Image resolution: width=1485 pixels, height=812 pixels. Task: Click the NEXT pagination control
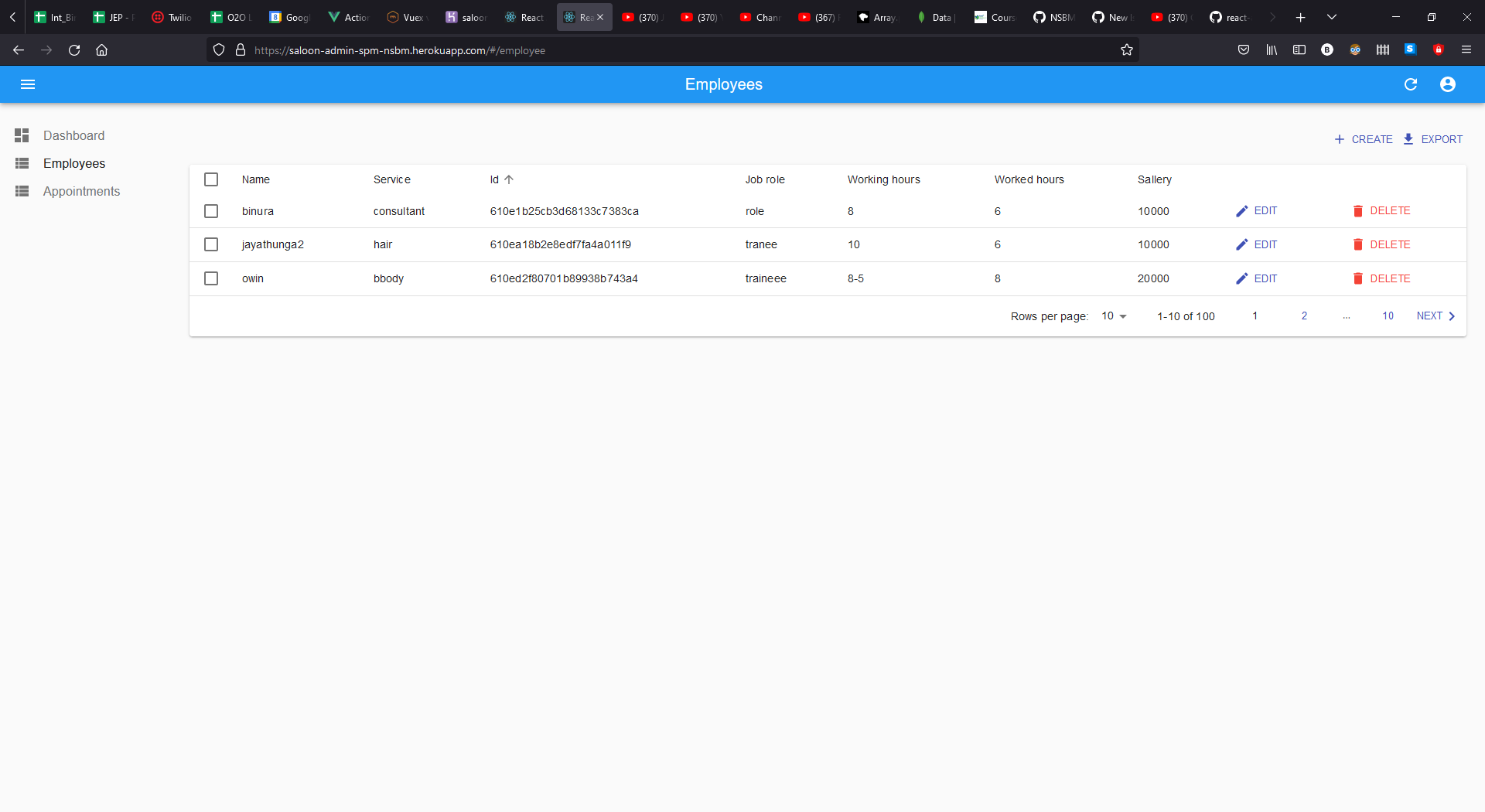[1431, 316]
